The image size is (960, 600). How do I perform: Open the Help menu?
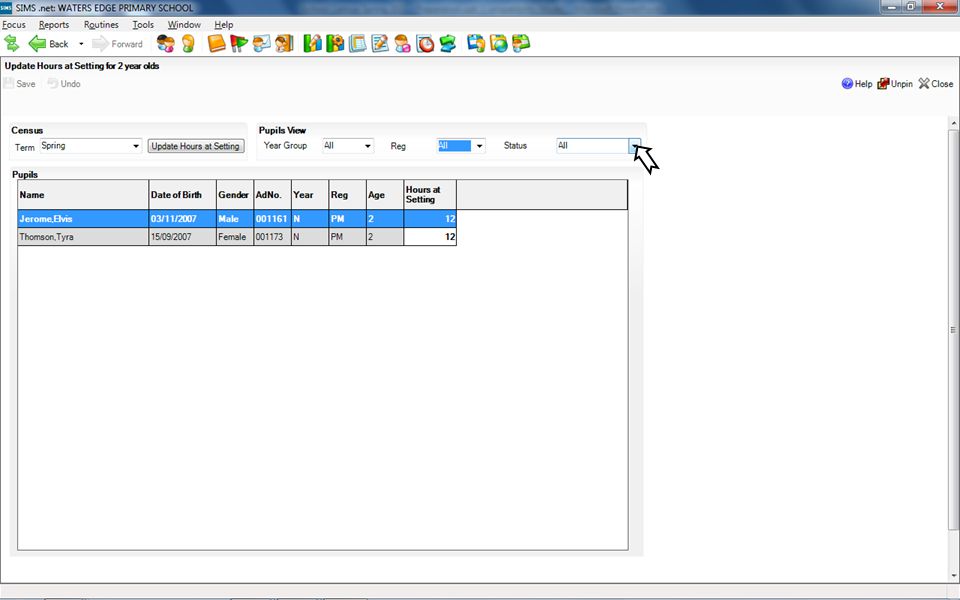point(223,24)
